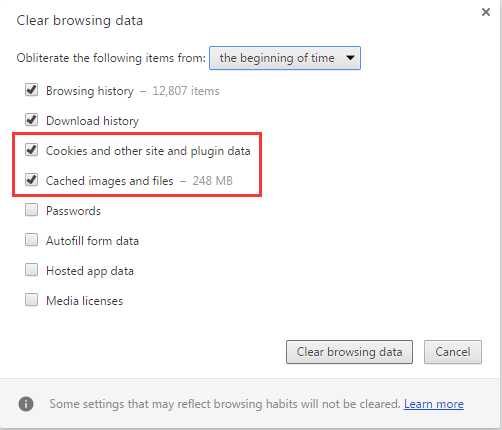This screenshot has width=502, height=430.
Task: Check the Media licenses box
Action: [x=32, y=300]
